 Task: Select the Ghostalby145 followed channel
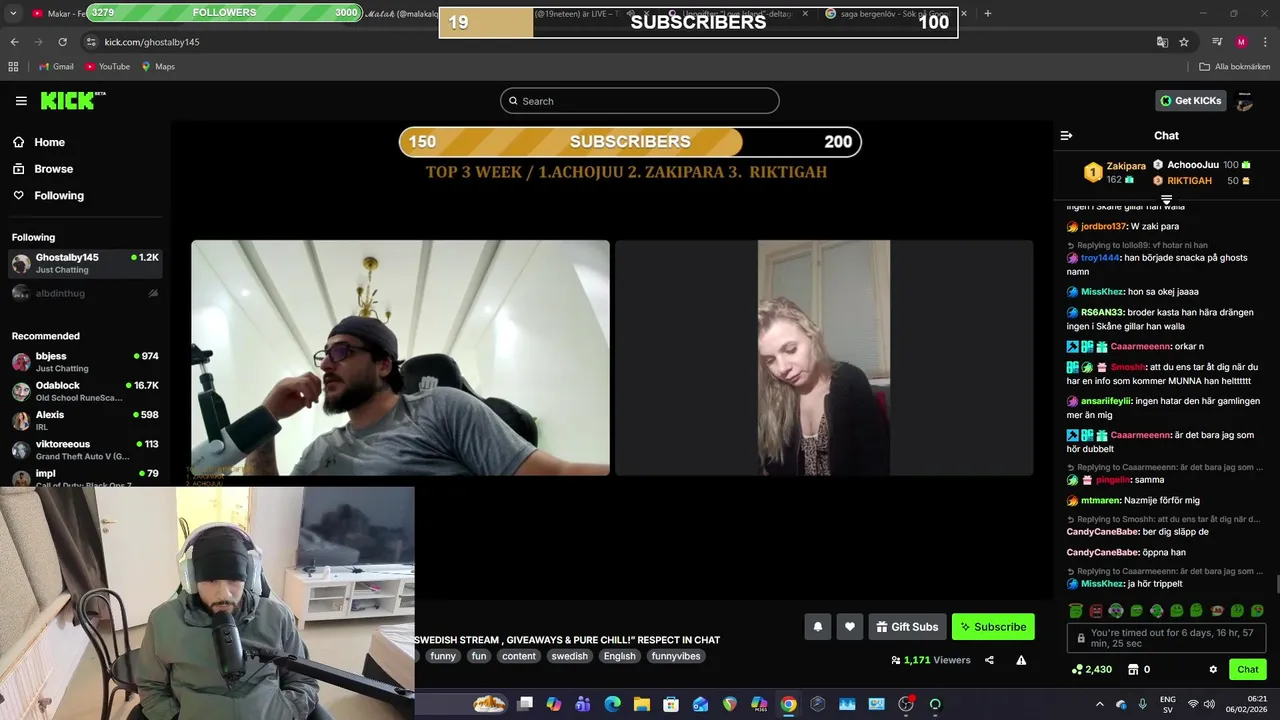85,264
